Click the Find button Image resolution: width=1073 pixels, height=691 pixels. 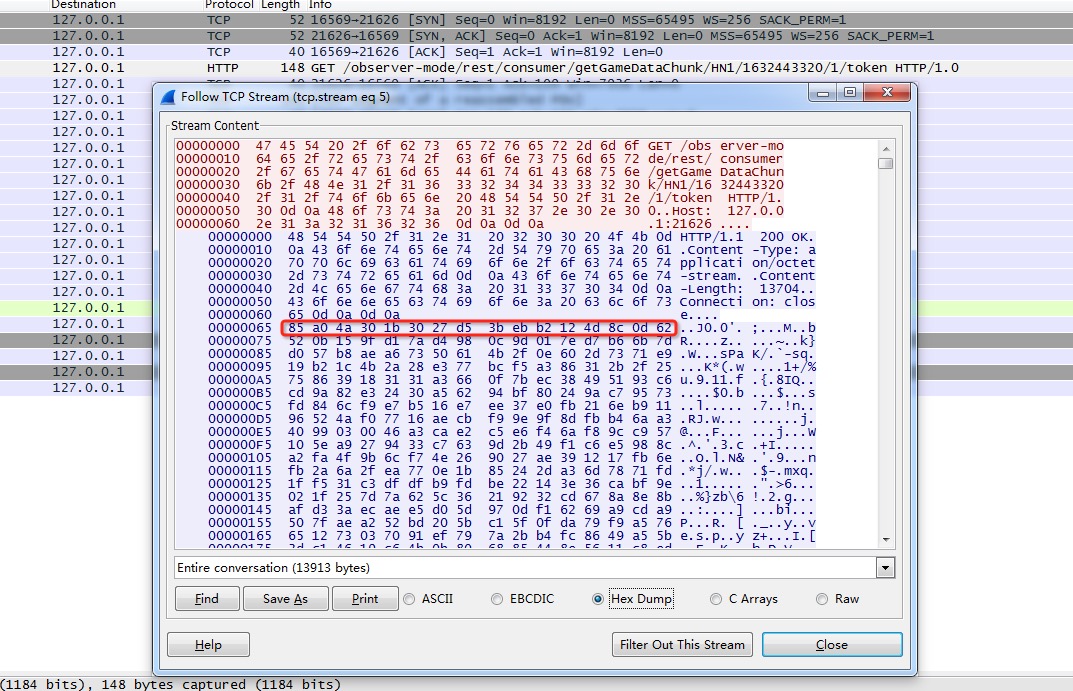[207, 599]
